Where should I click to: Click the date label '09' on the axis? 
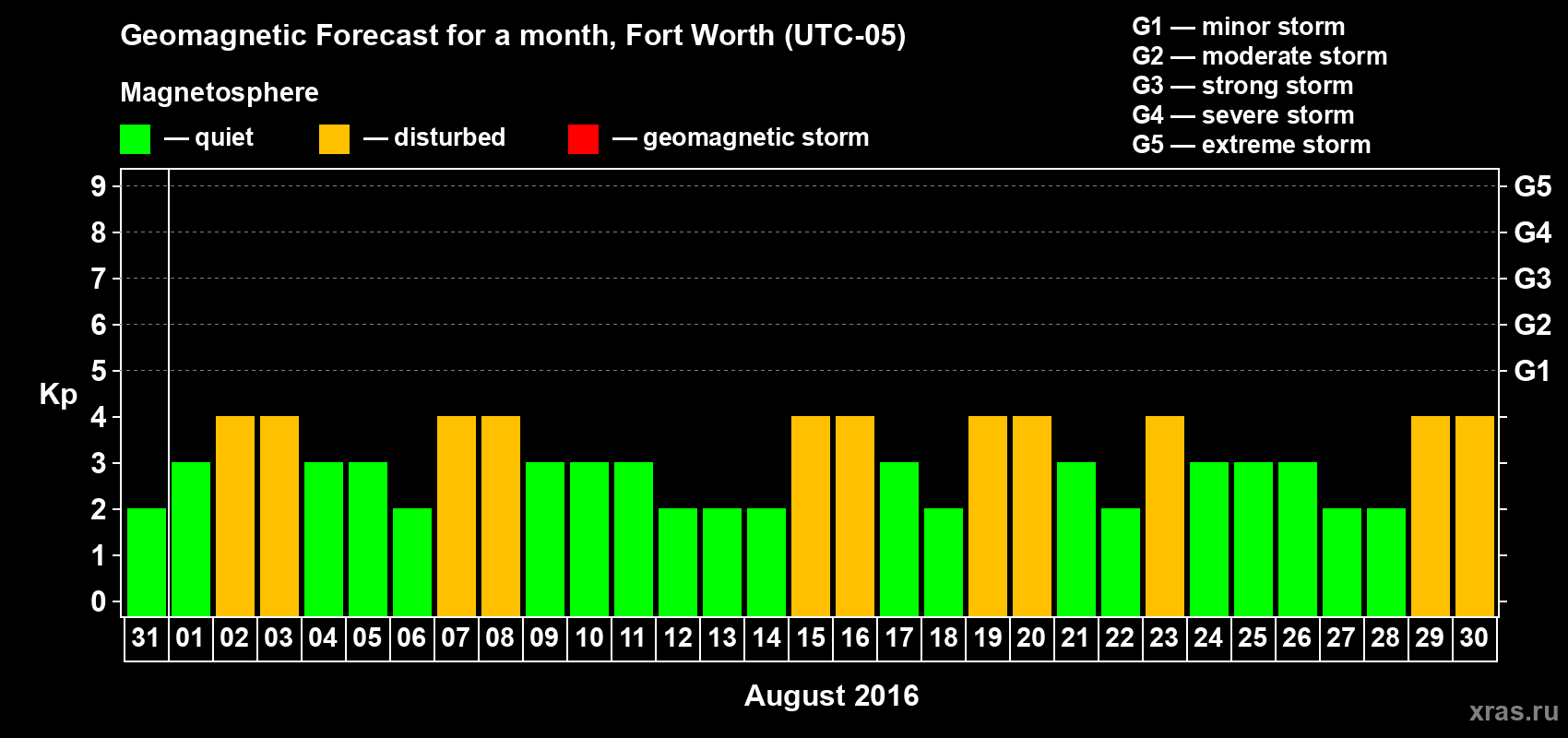coord(544,637)
